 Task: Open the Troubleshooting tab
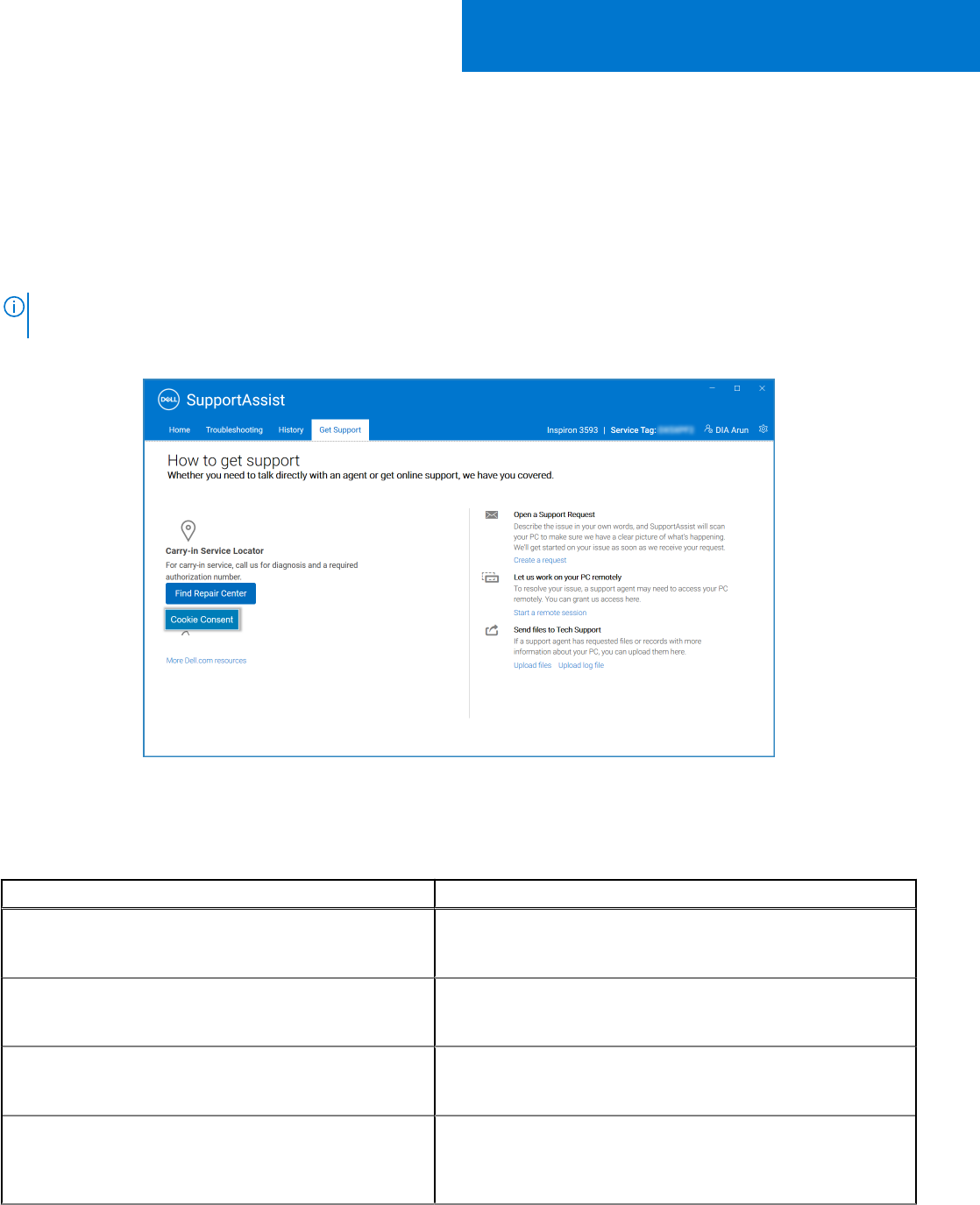(x=234, y=430)
